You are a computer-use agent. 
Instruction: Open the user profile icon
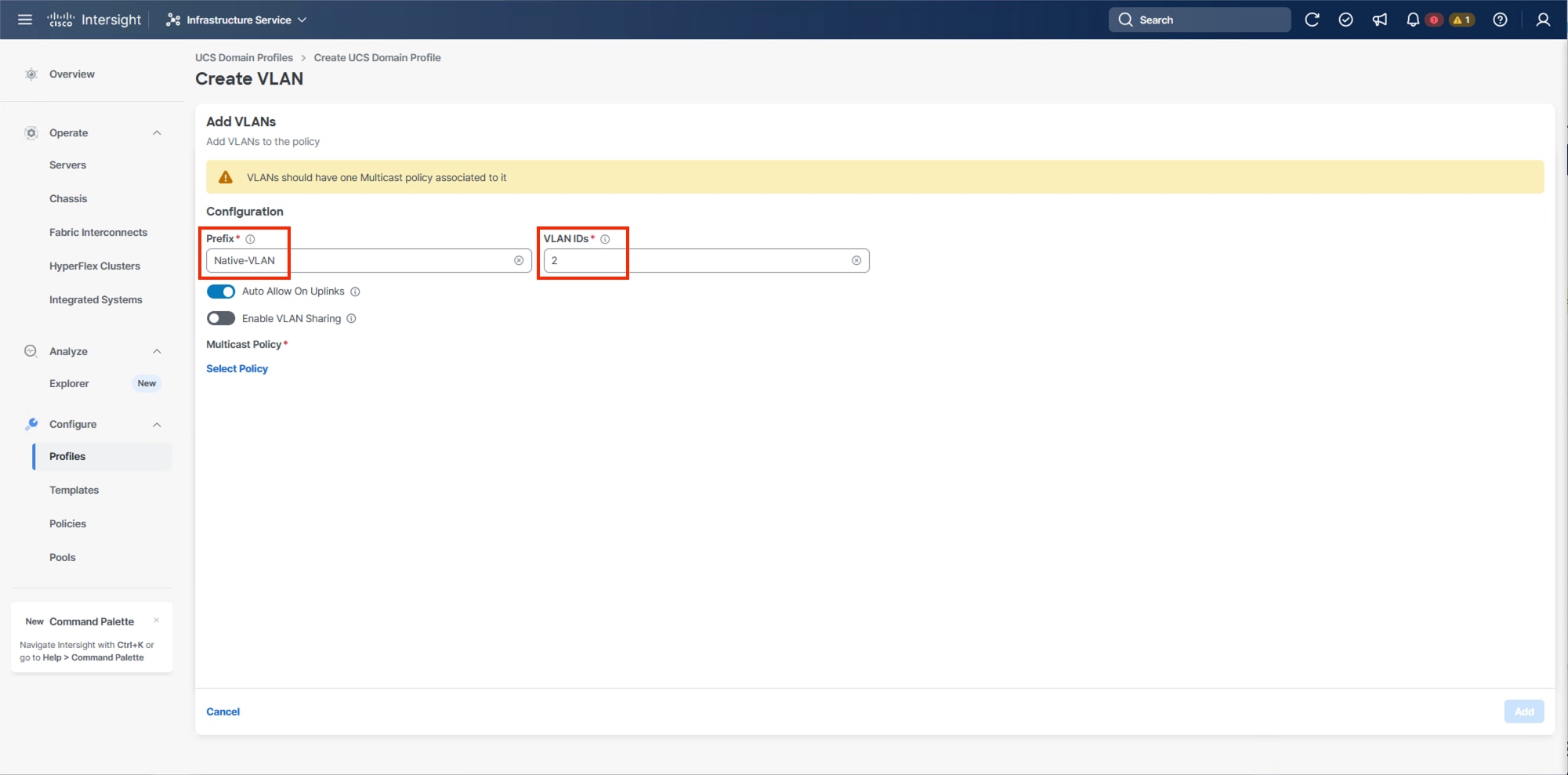[1542, 20]
